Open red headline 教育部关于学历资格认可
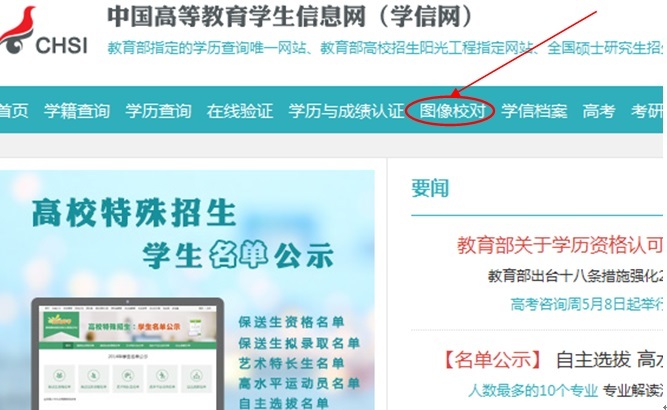Image resolution: width=667 pixels, height=410 pixels. (560, 245)
